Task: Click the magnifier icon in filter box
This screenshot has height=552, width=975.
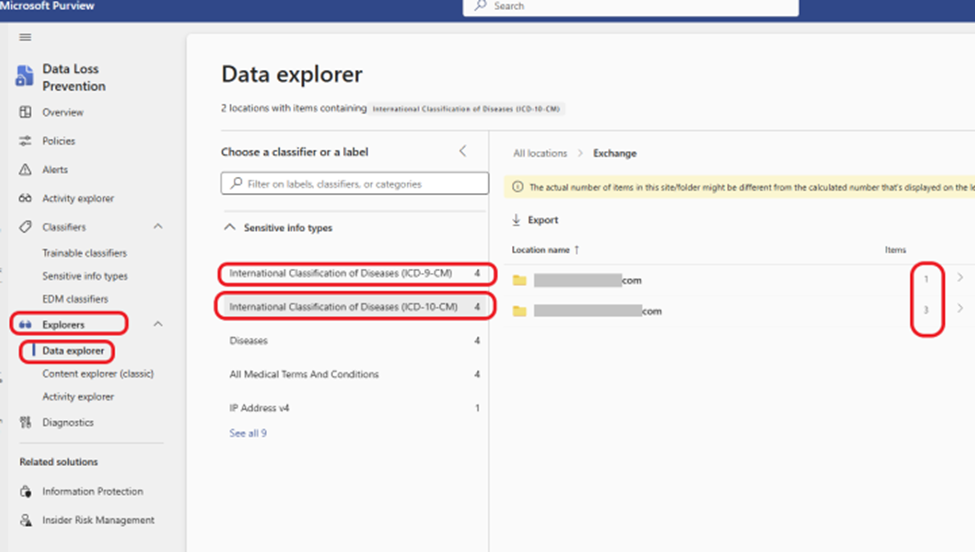Action: (x=236, y=183)
